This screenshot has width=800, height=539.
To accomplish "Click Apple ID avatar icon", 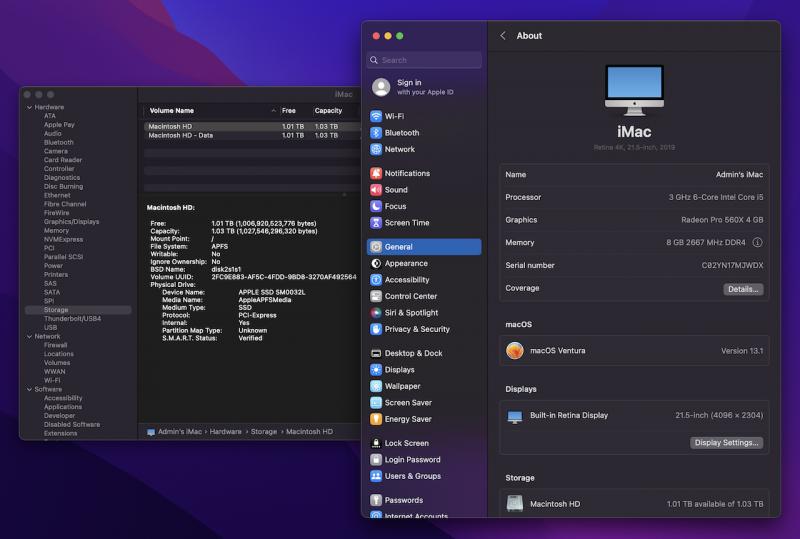I will point(381,87).
